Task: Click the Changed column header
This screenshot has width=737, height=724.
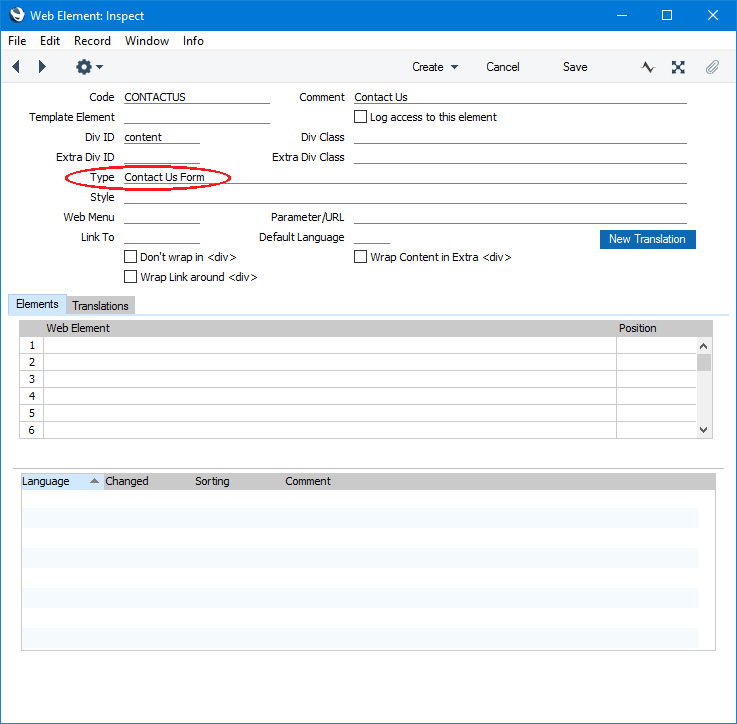Action: pos(126,481)
